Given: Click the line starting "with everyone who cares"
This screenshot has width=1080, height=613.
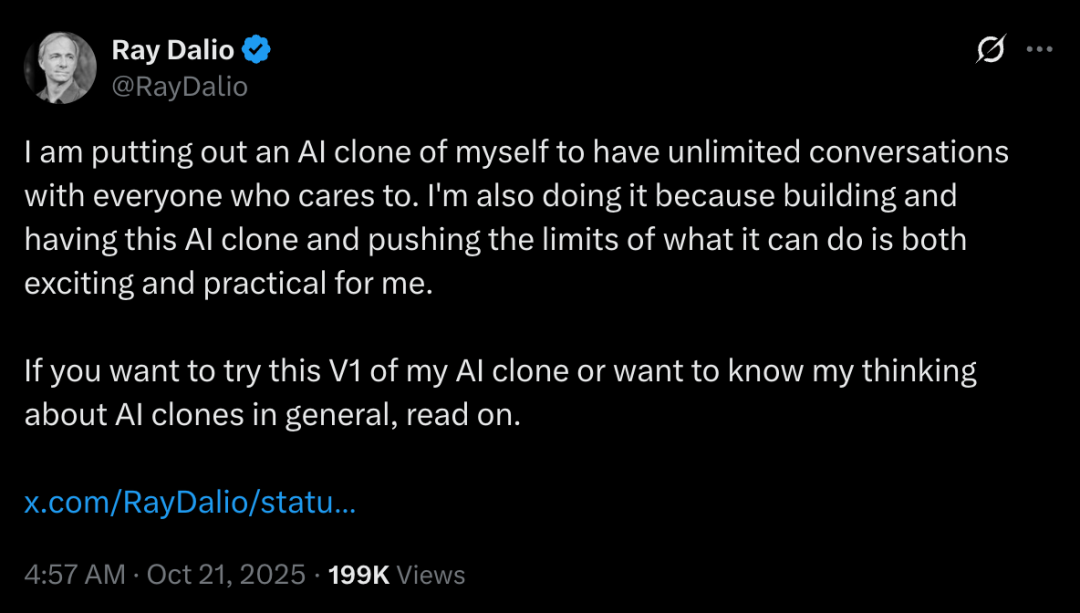Looking at the screenshot, I should [x=490, y=196].
